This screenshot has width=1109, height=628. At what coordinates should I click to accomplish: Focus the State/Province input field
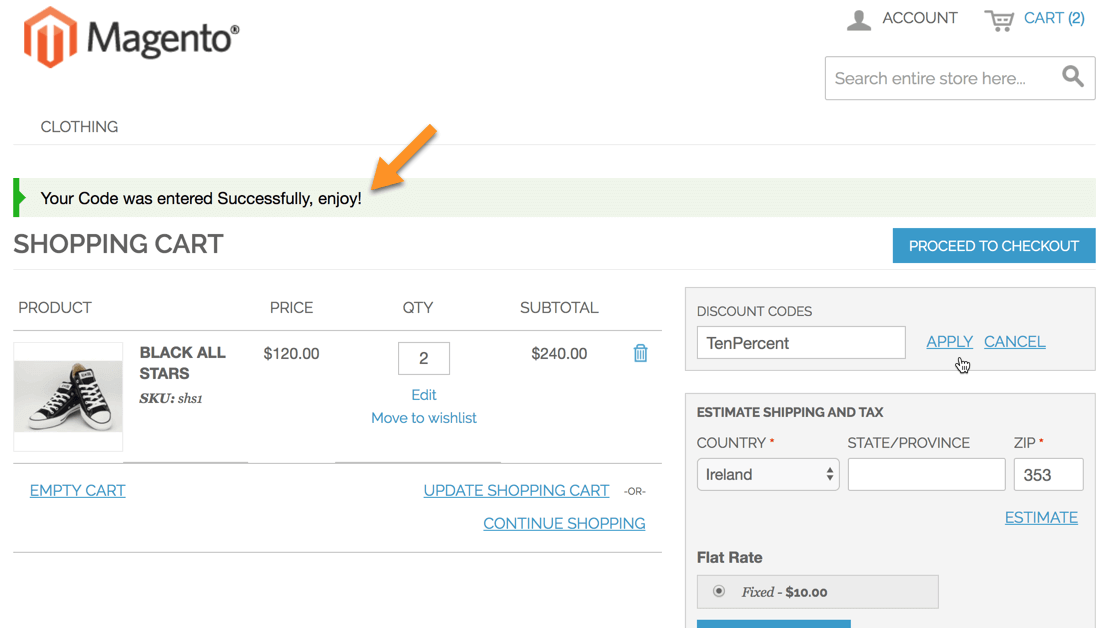[x=926, y=475]
